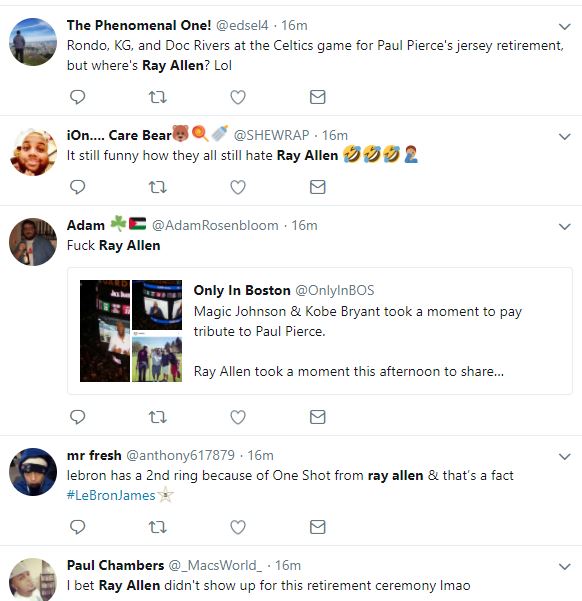Like mr fresh's tweet about LeBron
The image size is (582, 601).
coord(238,527)
